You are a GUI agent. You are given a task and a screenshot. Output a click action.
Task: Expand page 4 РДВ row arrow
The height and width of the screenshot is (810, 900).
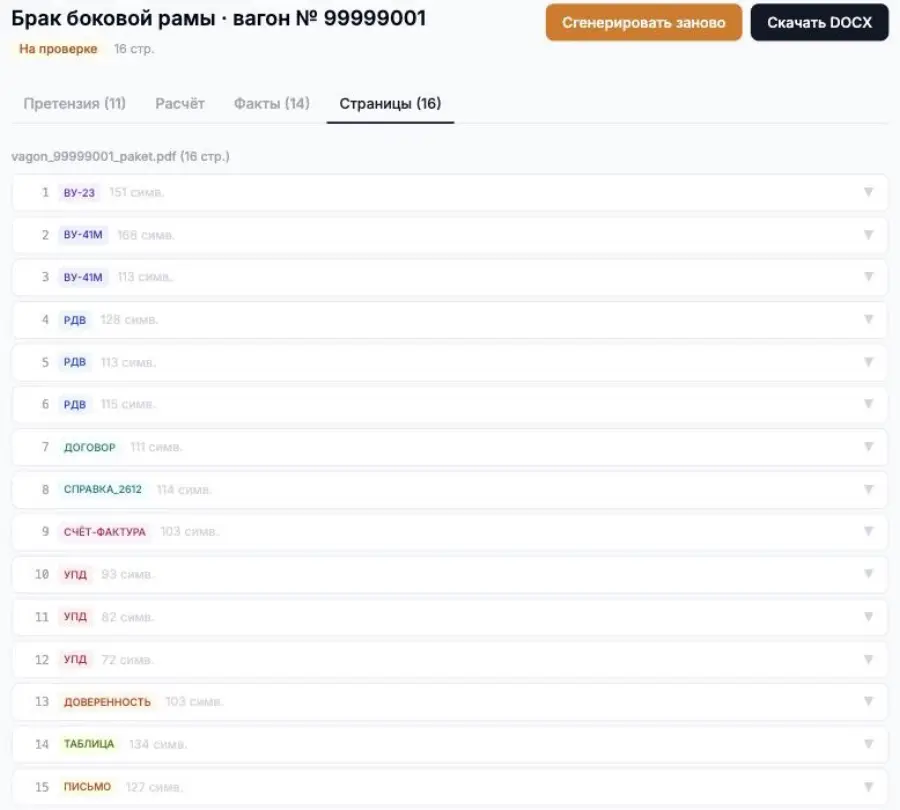(868, 319)
